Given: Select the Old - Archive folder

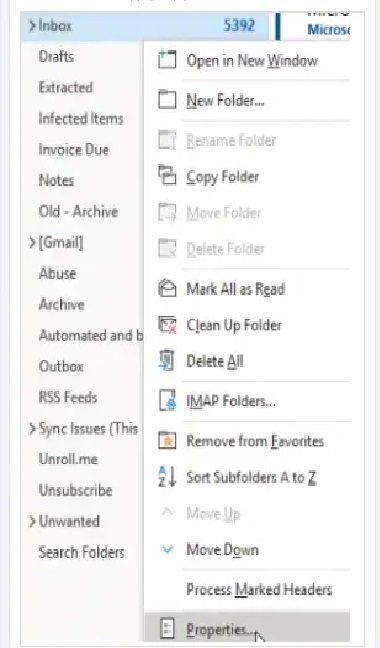Looking at the screenshot, I should (x=78, y=212).
